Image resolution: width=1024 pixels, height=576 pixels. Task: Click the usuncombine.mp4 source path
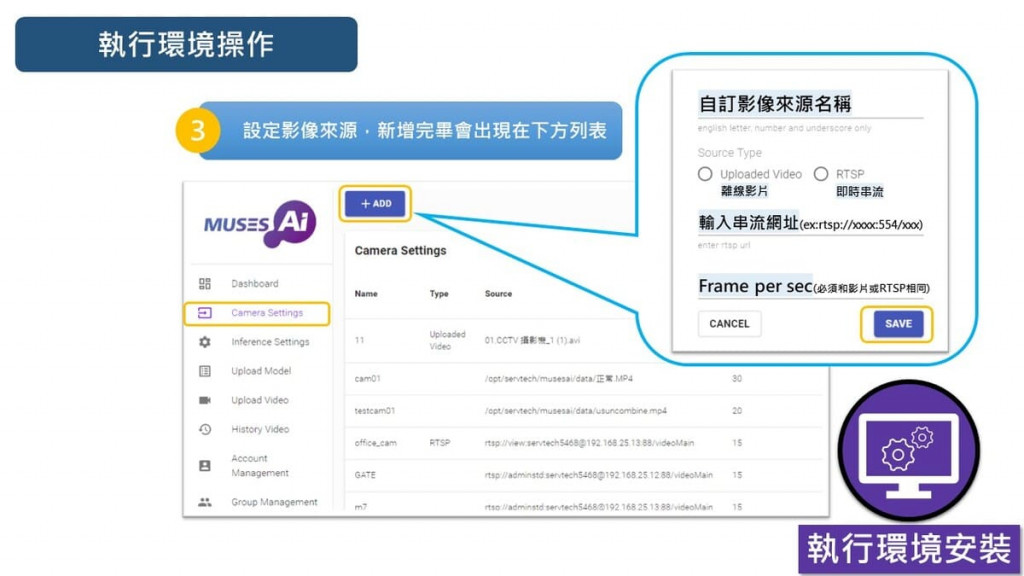click(x=575, y=411)
